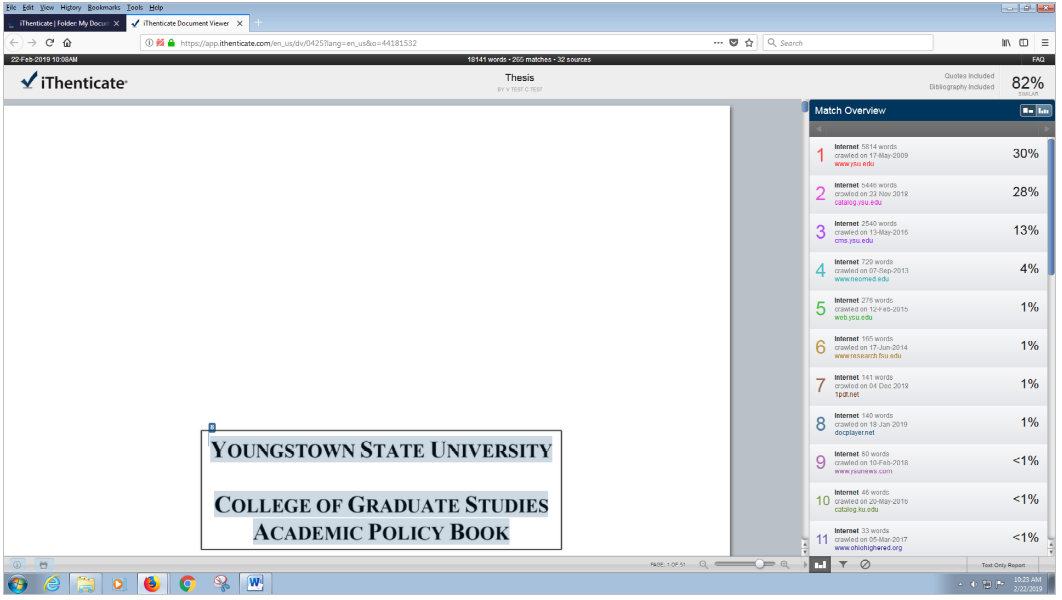The width and height of the screenshot is (1062, 600).
Task: Bookmark this page with the star icon
Action: pos(749,43)
